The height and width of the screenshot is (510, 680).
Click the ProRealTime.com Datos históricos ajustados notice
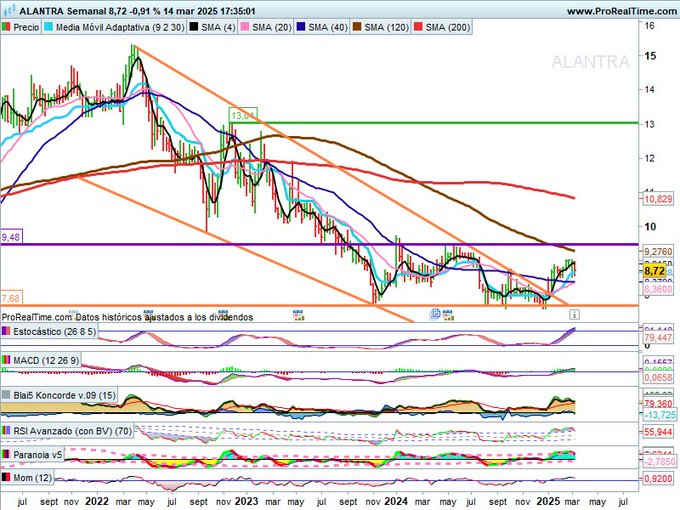click(x=127, y=317)
